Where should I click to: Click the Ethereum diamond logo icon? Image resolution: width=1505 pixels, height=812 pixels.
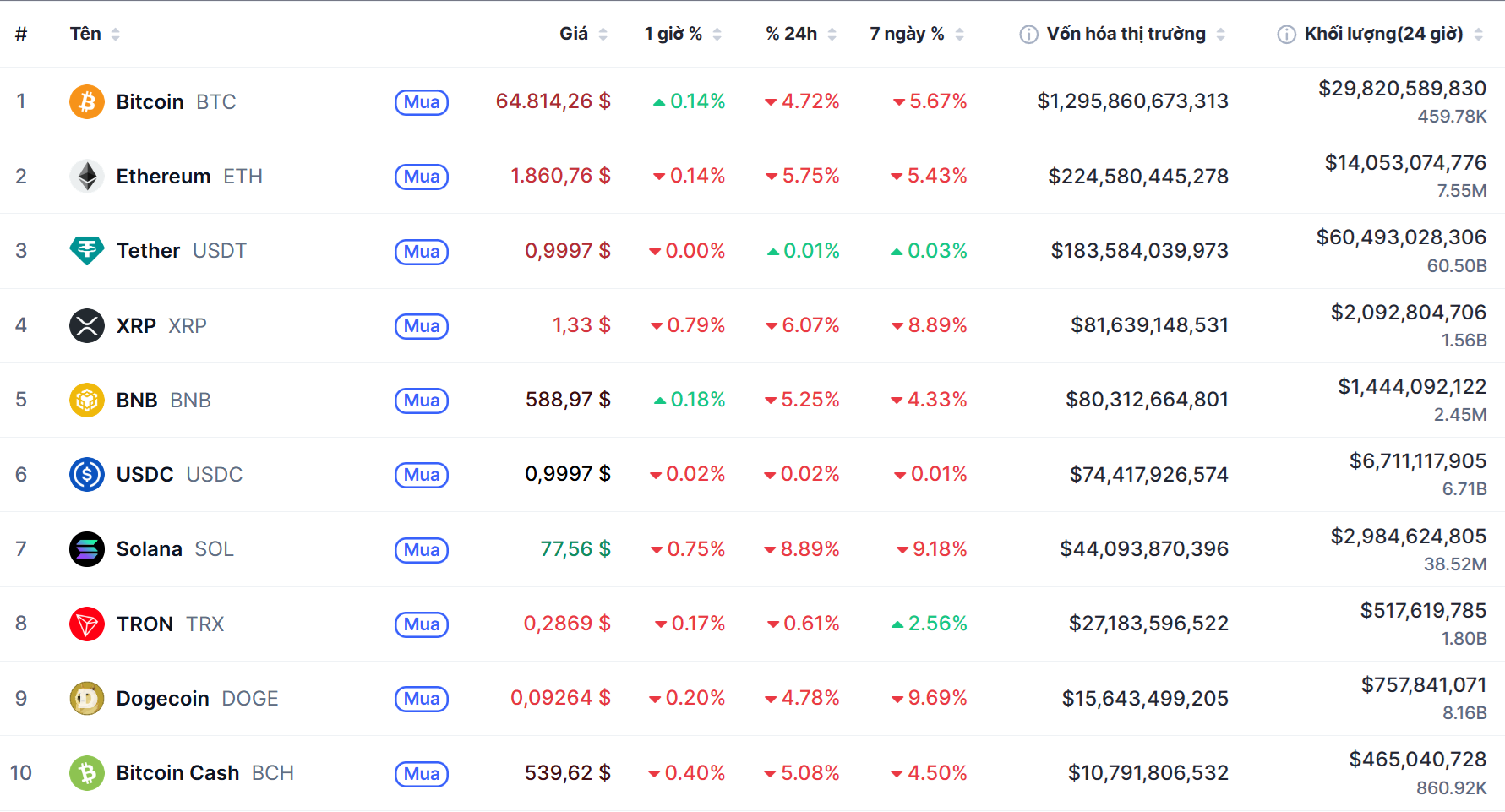pos(86,177)
